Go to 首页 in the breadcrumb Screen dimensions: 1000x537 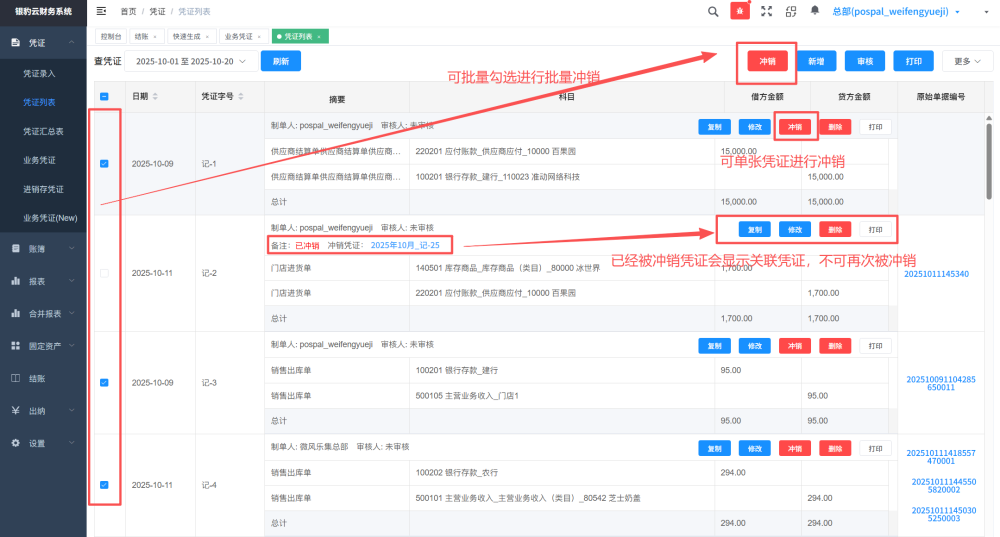pyautogui.click(x=128, y=11)
